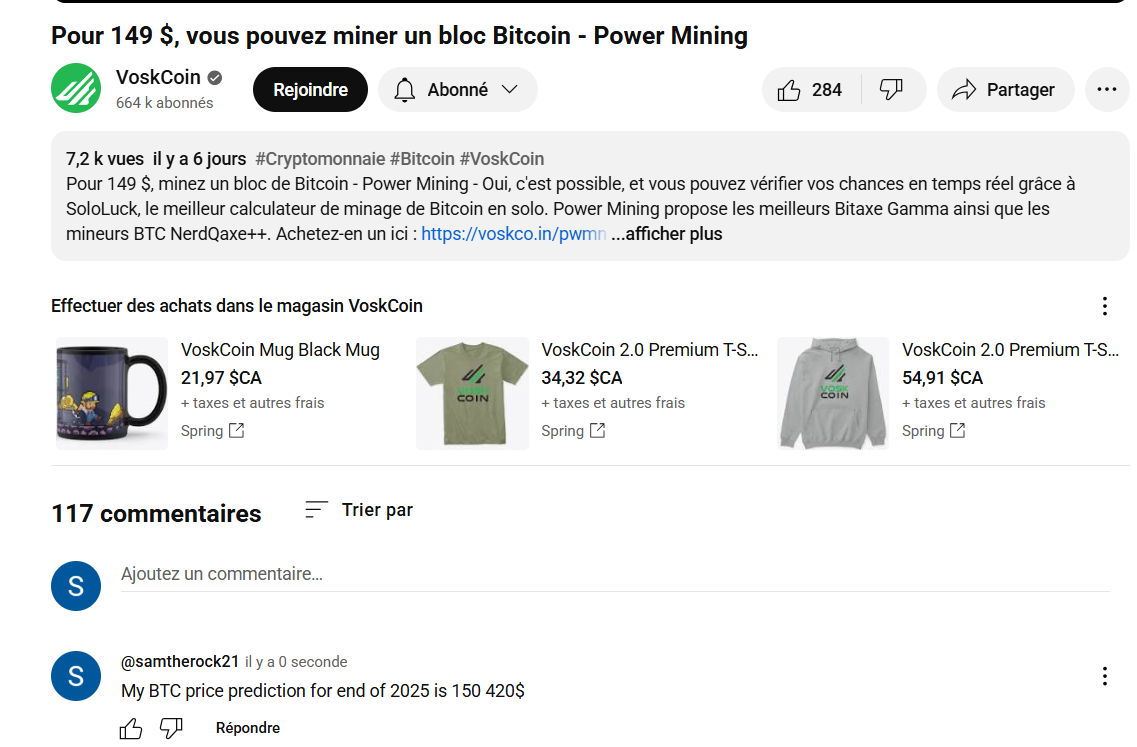Share the video via Partager
Screen dimensions: 1137x747
pos(1005,90)
